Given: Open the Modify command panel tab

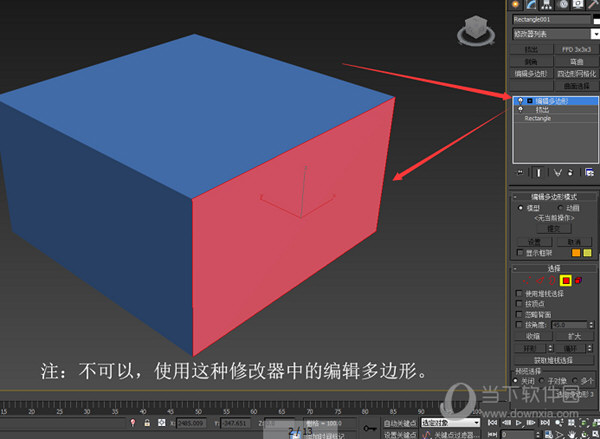Looking at the screenshot, I should pos(531,4).
